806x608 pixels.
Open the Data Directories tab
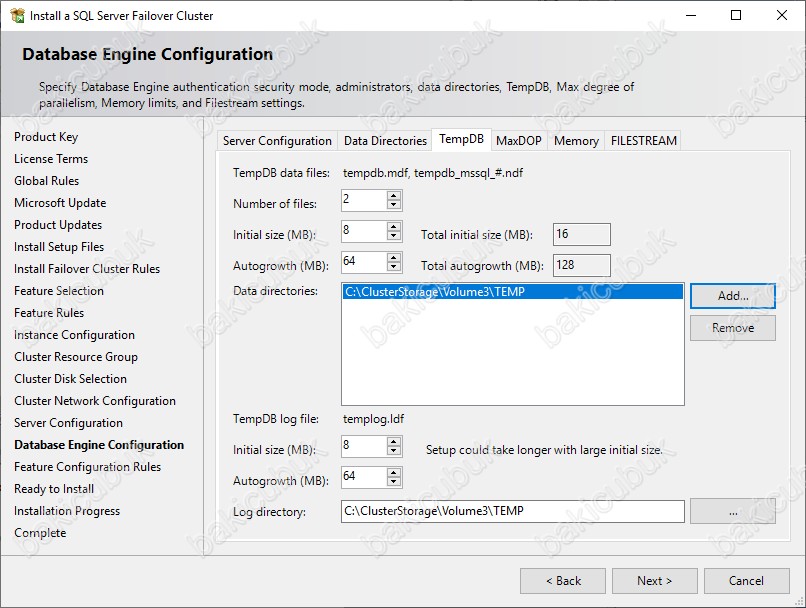pyautogui.click(x=385, y=141)
